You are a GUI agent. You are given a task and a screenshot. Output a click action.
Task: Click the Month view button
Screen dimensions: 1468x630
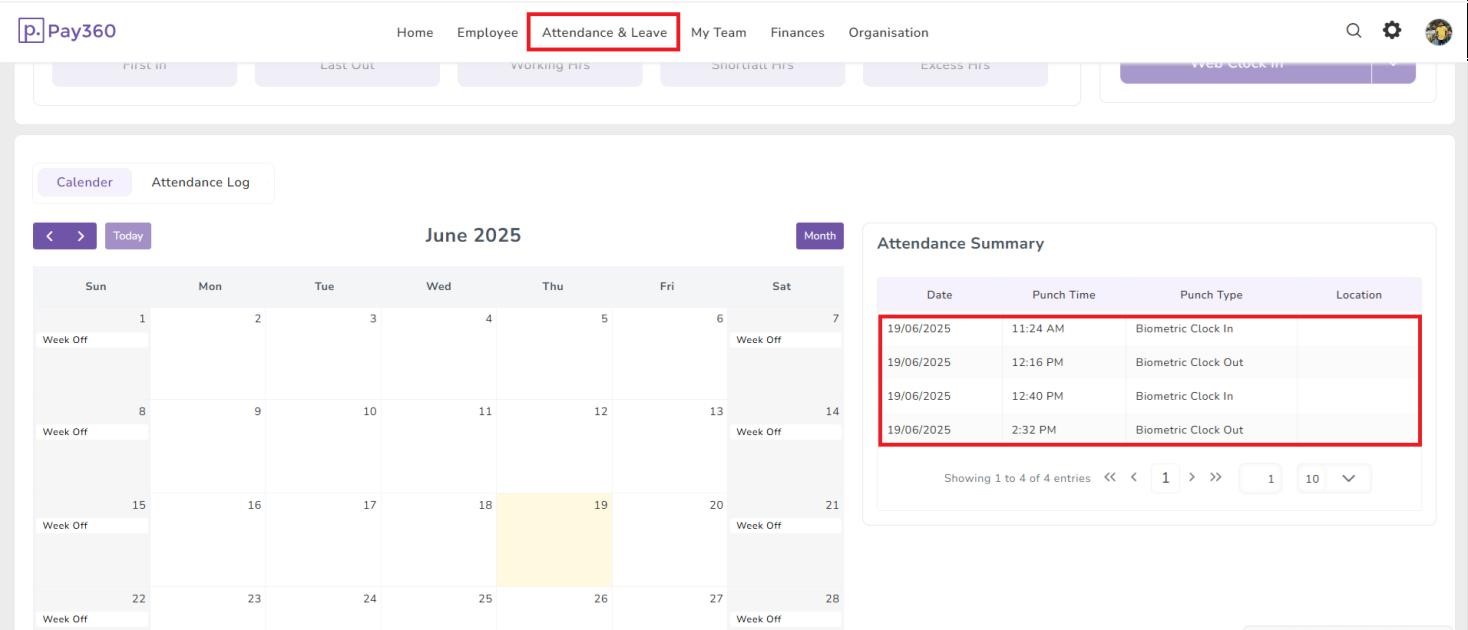pos(820,236)
